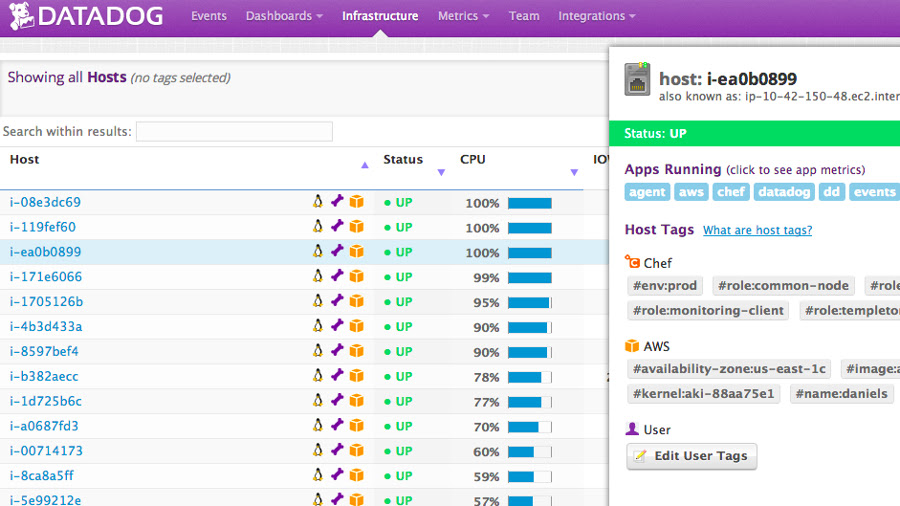Click Linux penguin icon for i-ea0b0899
The image size is (900, 506).
coord(317,251)
